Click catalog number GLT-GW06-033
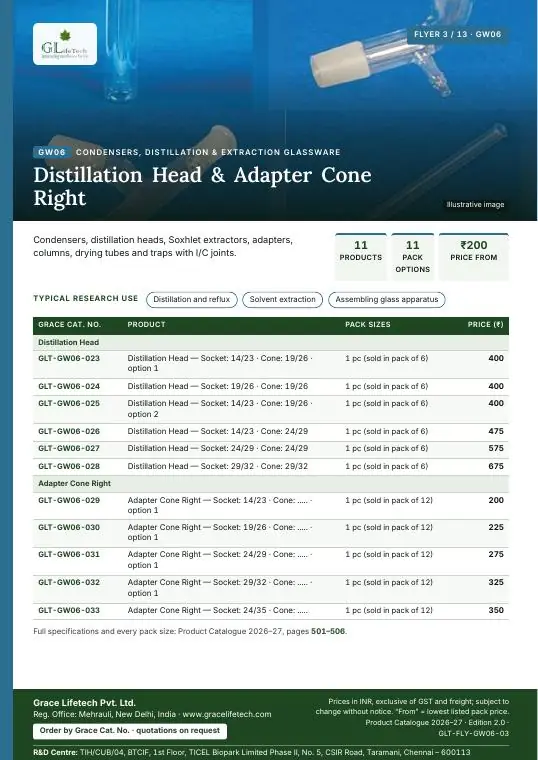Viewport: 538px width, 760px height. click(69, 610)
